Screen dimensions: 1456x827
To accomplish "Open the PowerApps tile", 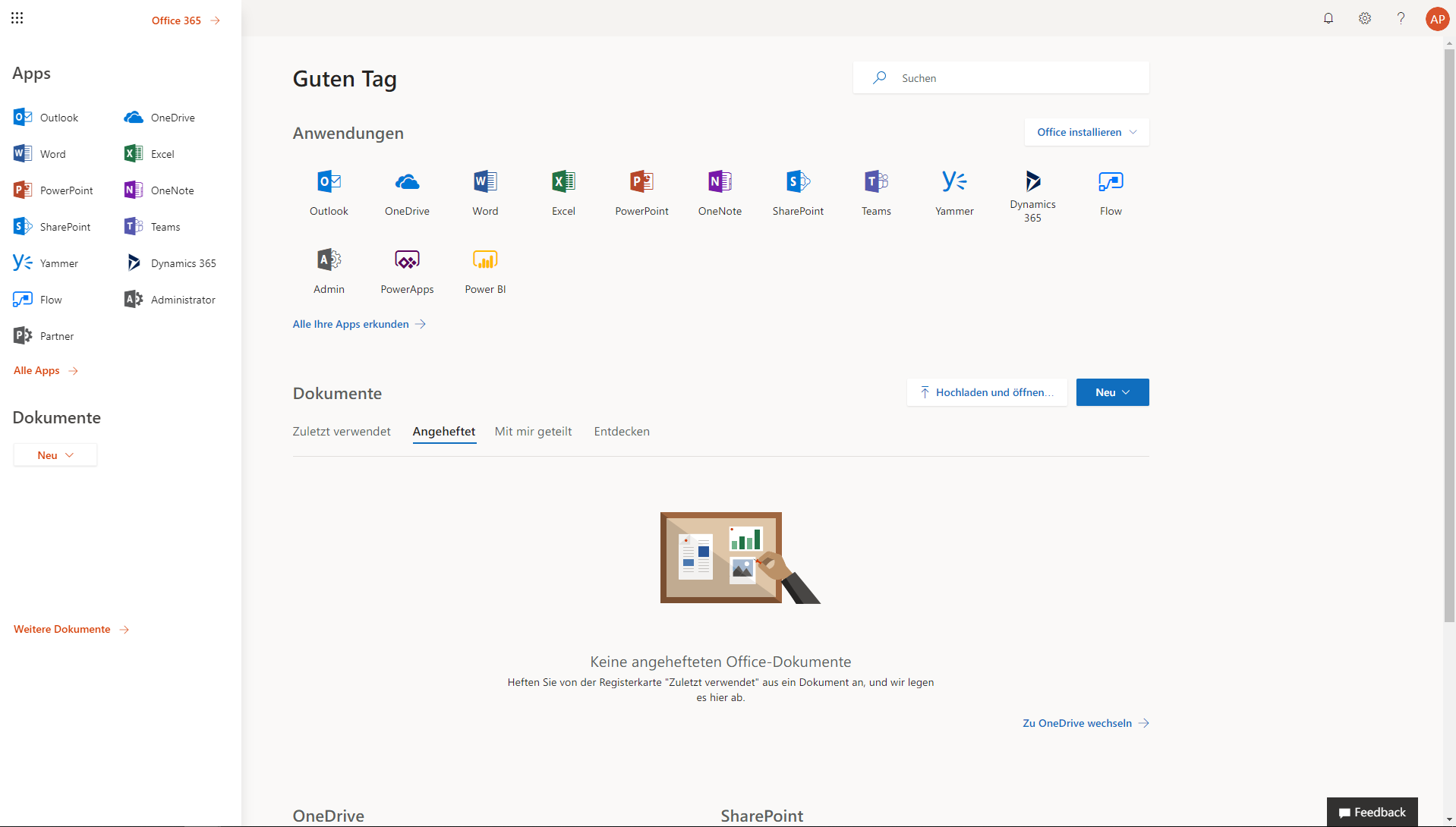I will coord(407,272).
